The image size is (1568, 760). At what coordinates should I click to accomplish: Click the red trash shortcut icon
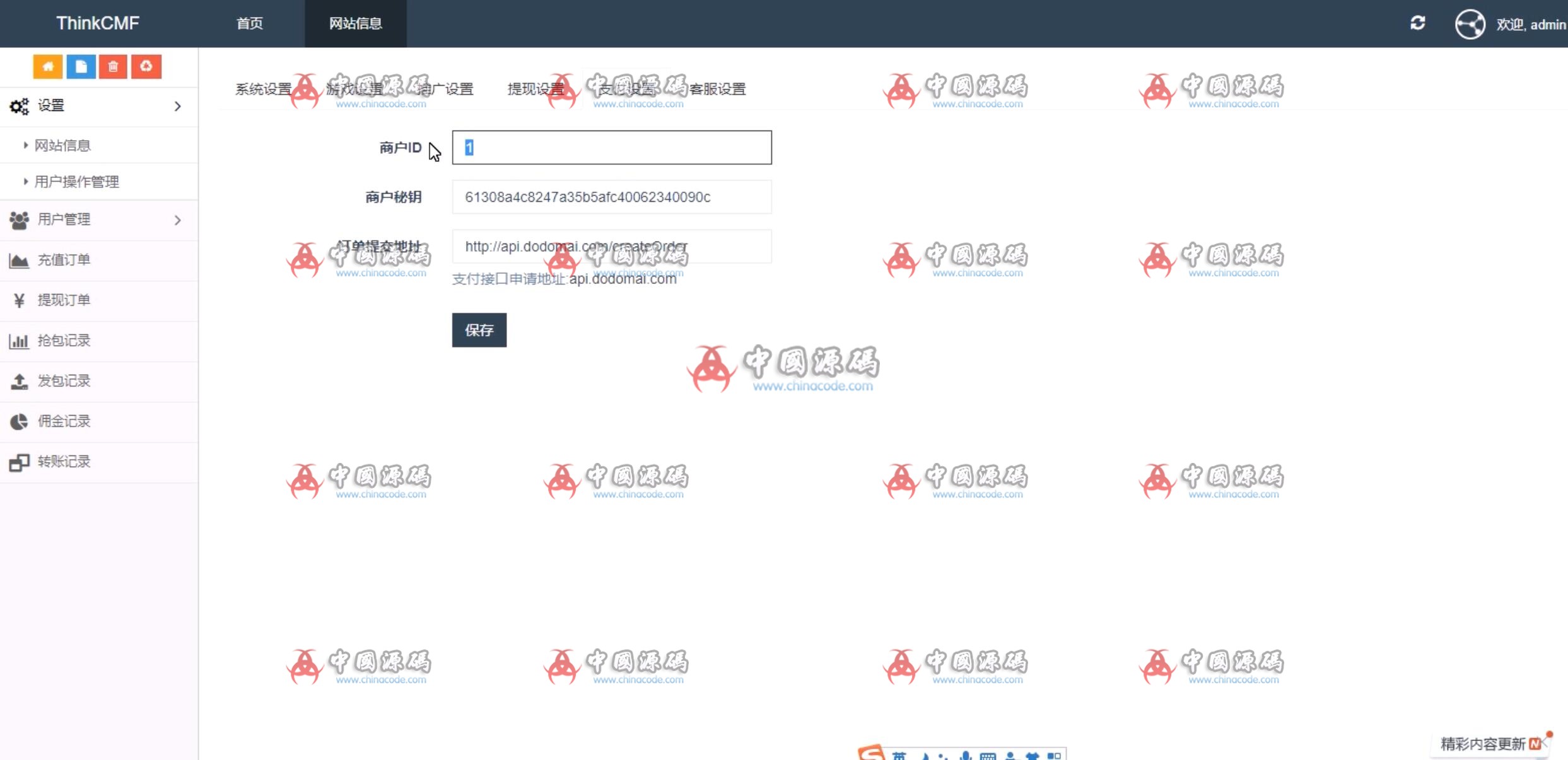tap(114, 66)
